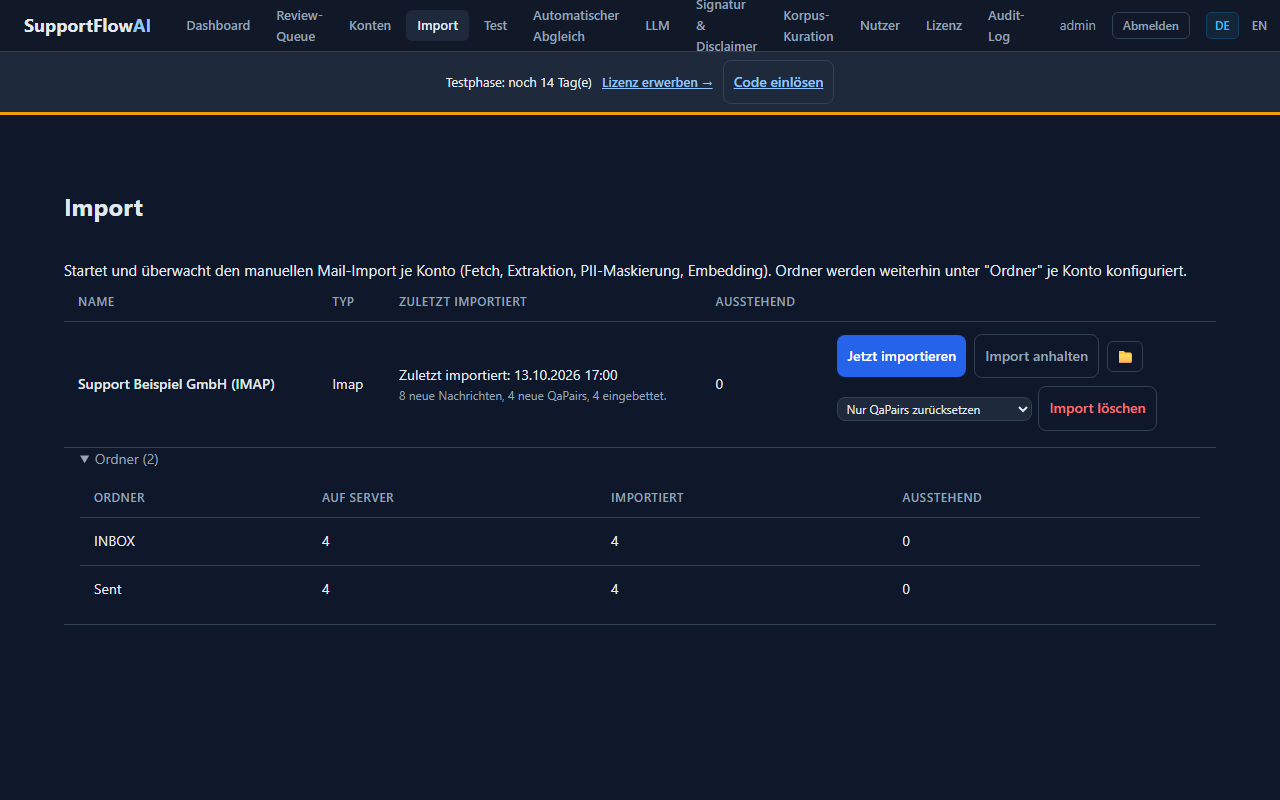This screenshot has height=800, width=1280.
Task: Click the Testphase: noch 14 Tag(e) notice
Action: pyautogui.click(x=519, y=82)
